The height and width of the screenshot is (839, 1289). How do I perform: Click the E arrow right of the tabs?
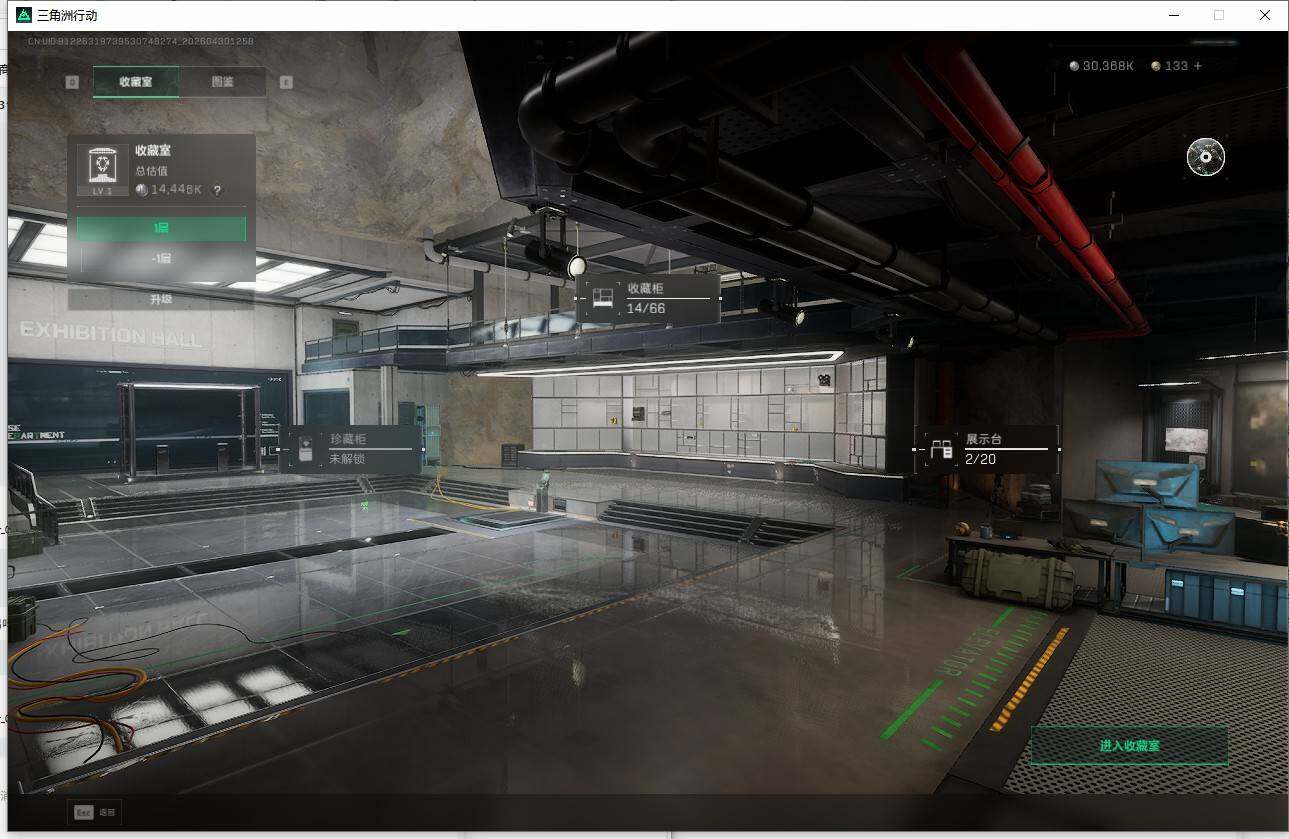(288, 82)
